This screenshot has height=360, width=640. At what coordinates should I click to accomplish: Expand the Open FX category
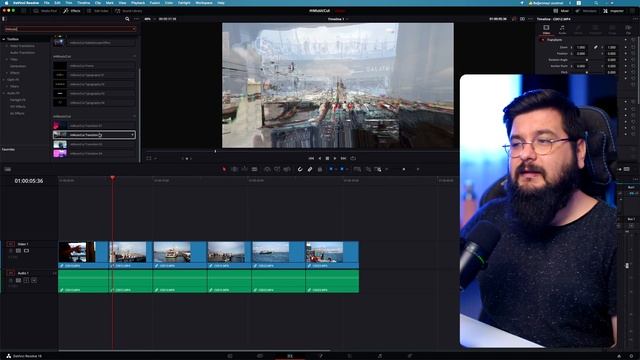click(4, 80)
